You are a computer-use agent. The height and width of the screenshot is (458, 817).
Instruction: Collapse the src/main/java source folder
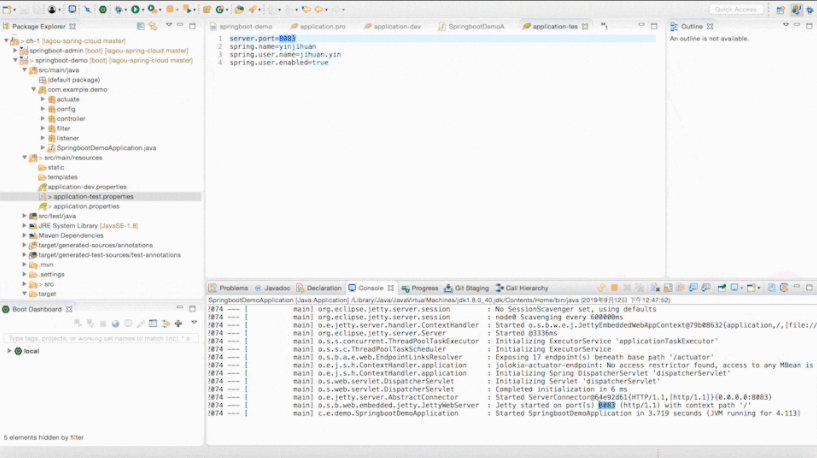pyautogui.click(x=24, y=70)
